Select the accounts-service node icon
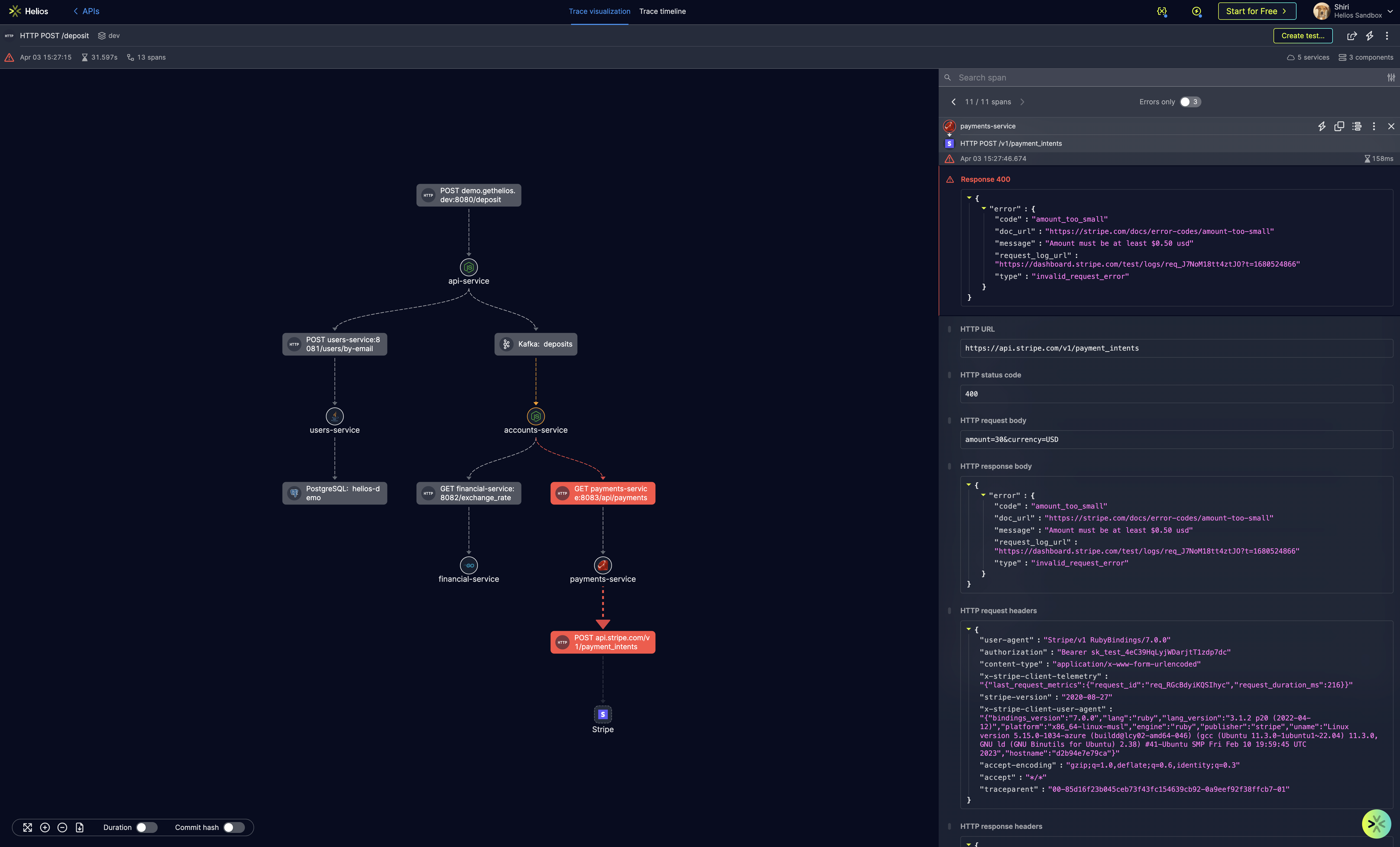The width and height of the screenshot is (1400, 847). point(536,416)
